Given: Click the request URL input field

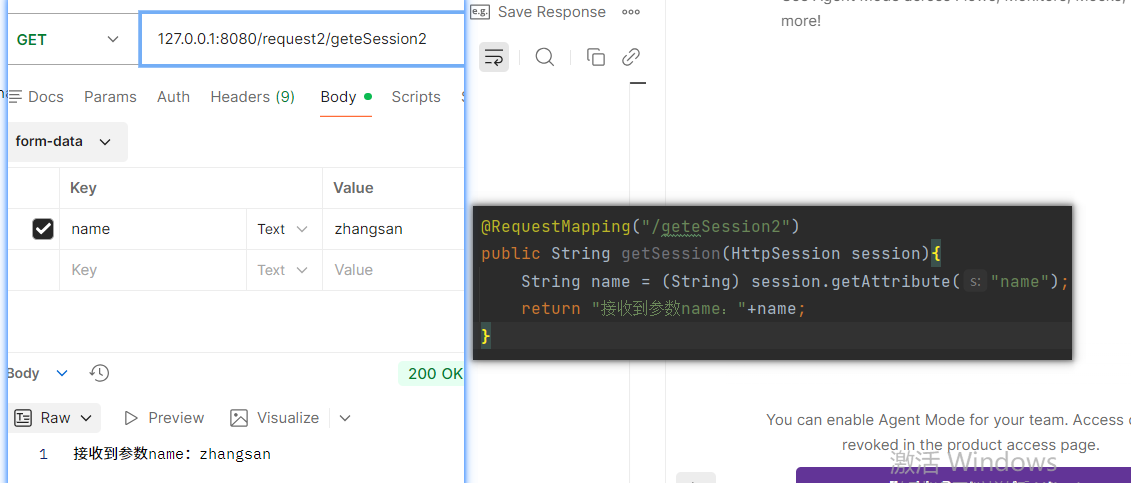Looking at the screenshot, I should point(302,39).
